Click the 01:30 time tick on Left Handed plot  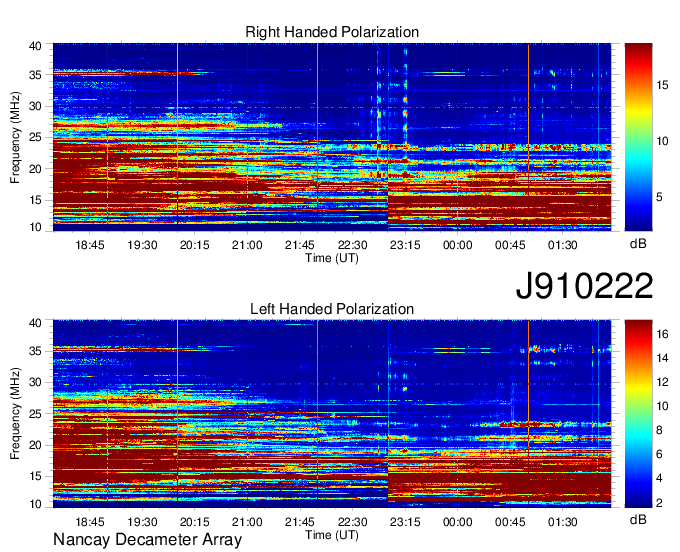(562, 522)
